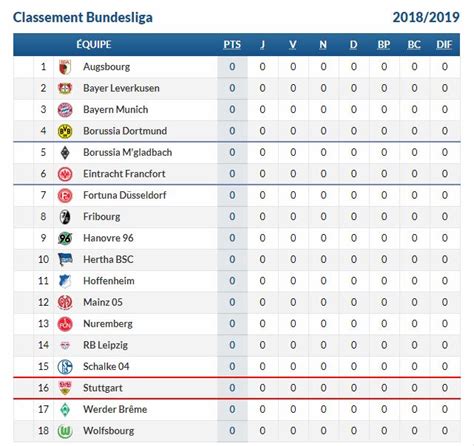
Task: Select the Bayern Munich club crest
Action: click(65, 110)
